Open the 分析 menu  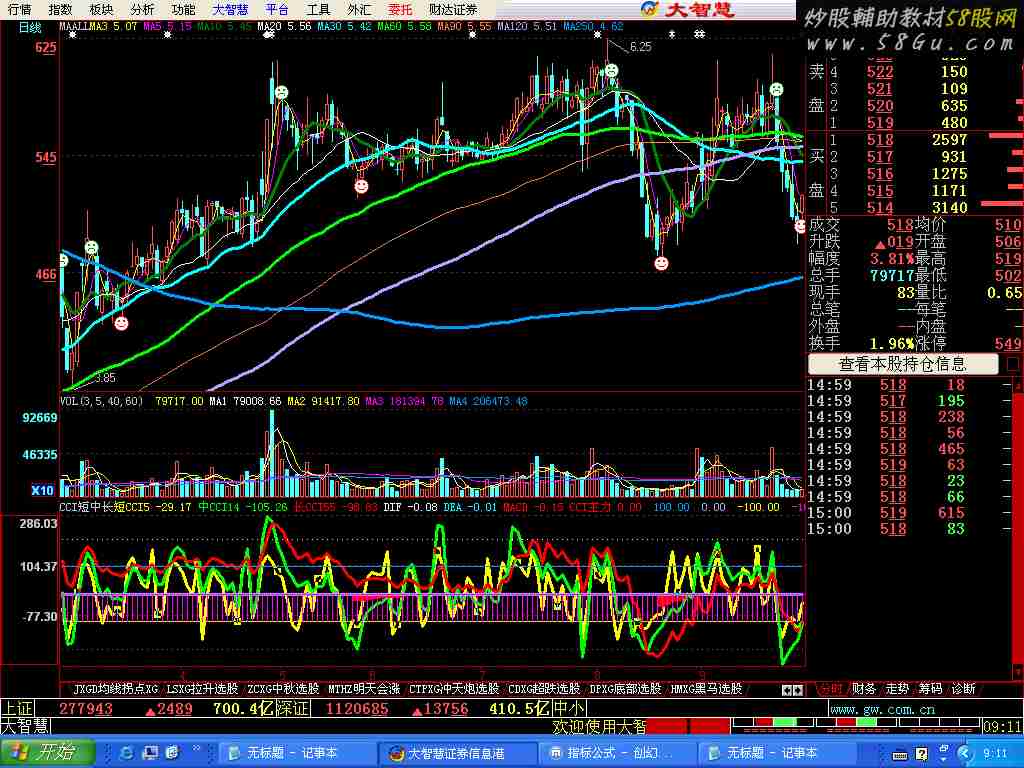pyautogui.click(x=142, y=9)
